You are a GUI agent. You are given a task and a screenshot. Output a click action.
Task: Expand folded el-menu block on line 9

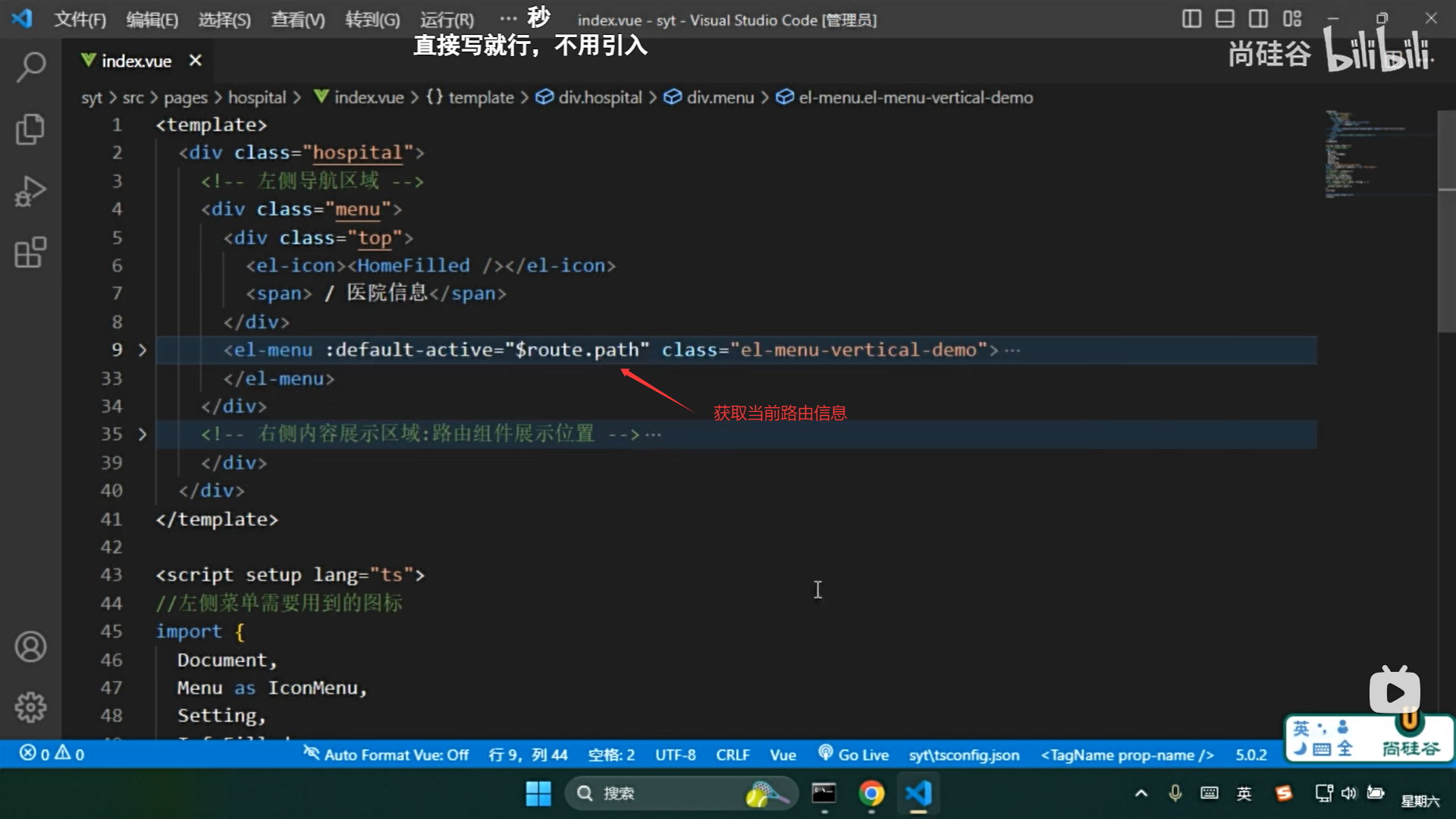(142, 350)
